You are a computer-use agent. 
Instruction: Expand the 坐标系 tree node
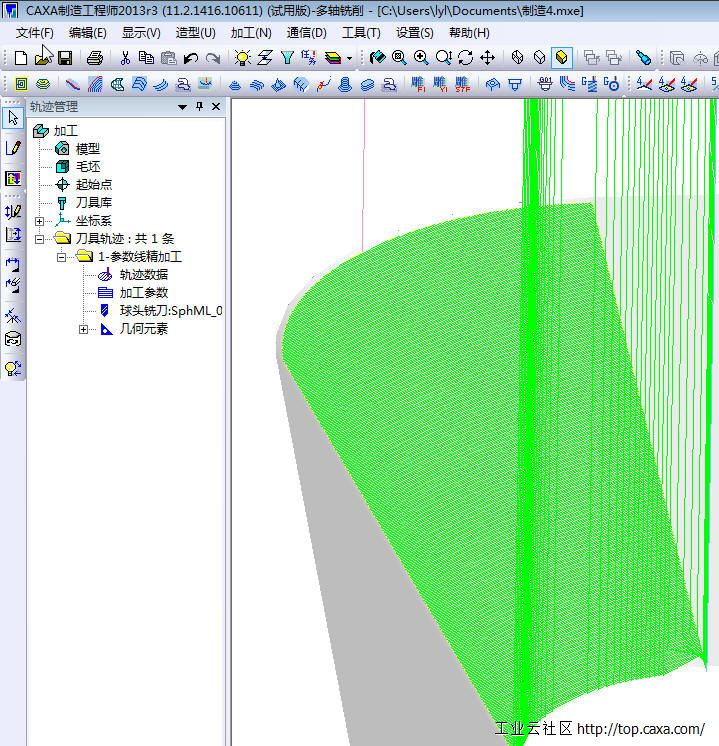pyautogui.click(x=39, y=221)
